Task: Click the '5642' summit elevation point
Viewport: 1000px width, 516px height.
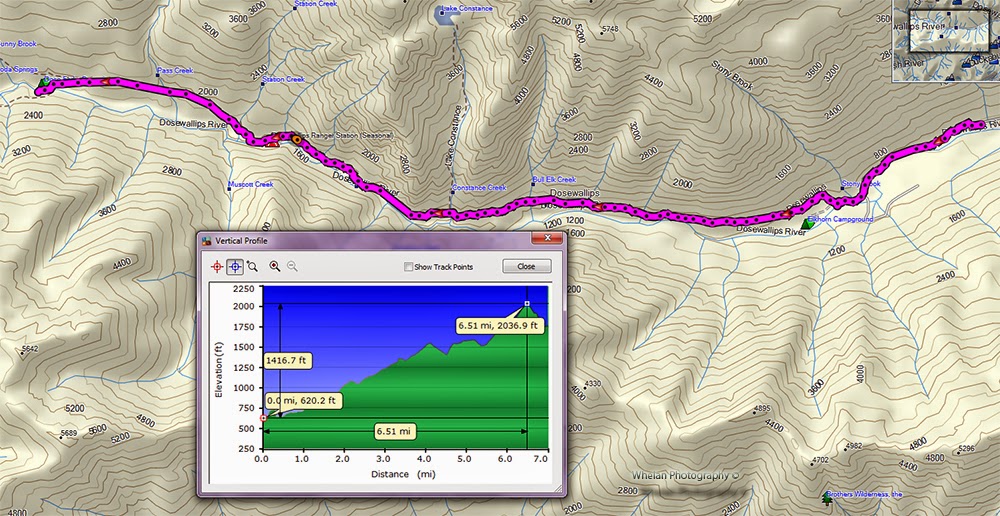Action: tap(29, 349)
